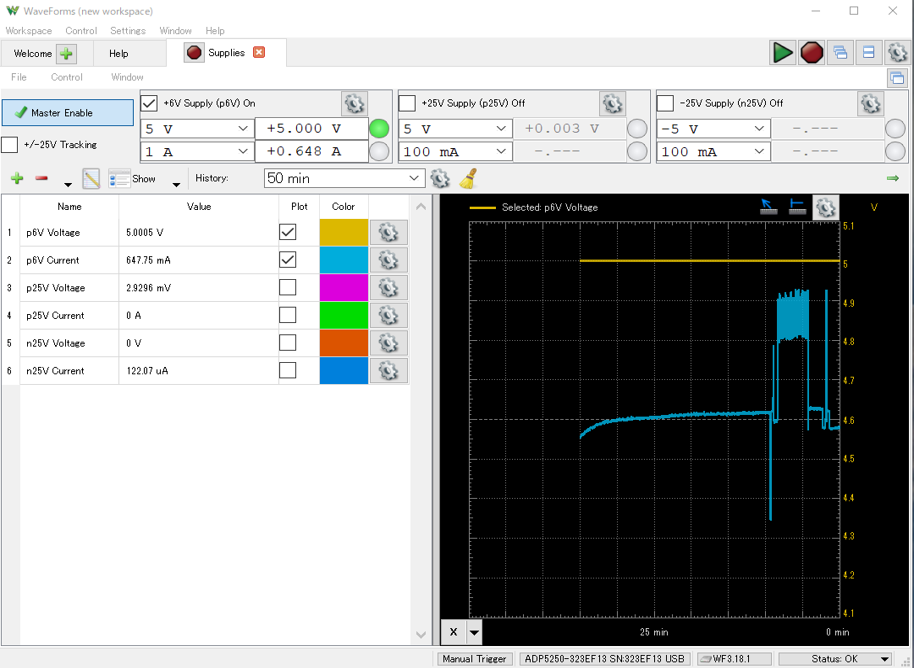Click the magenta p25V Voltage color swatch

(343, 288)
